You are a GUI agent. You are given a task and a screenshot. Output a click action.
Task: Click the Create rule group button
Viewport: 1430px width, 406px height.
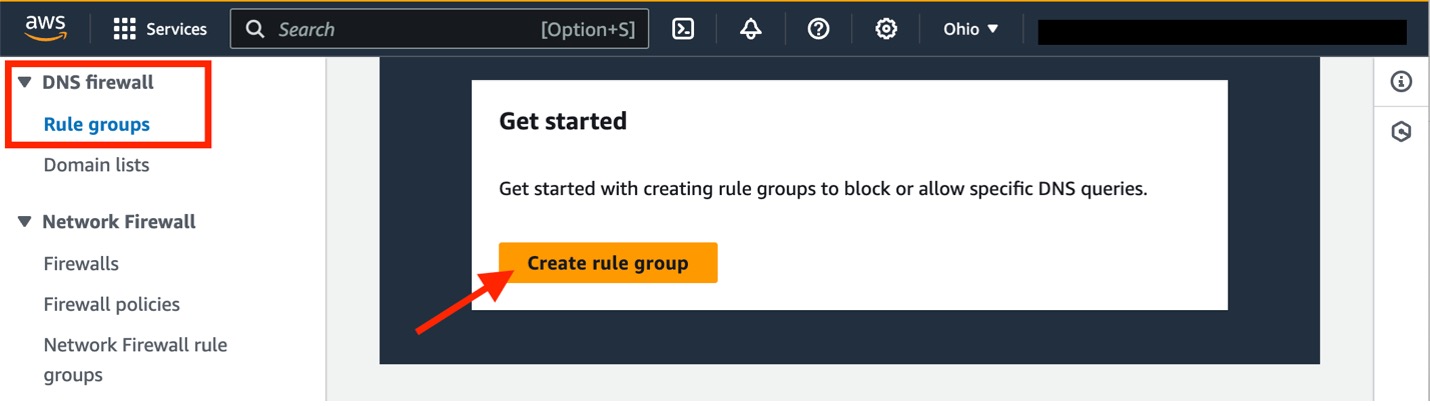pyautogui.click(x=608, y=263)
